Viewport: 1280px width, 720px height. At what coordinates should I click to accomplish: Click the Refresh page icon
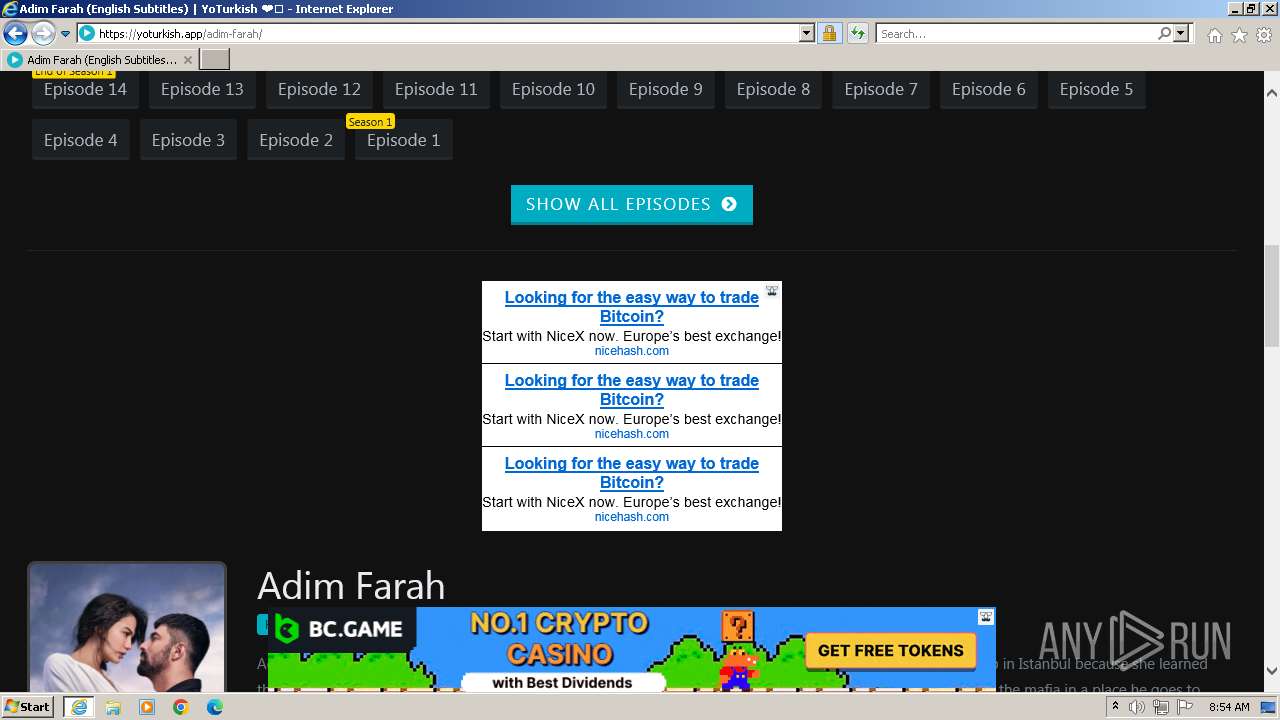click(857, 34)
